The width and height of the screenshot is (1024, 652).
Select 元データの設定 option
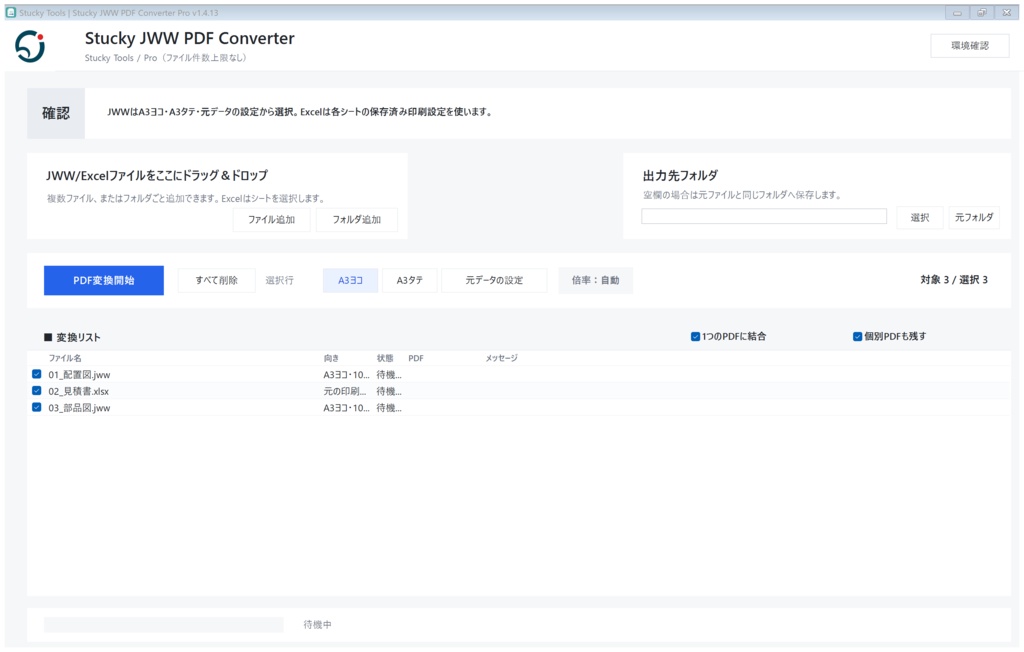point(494,280)
